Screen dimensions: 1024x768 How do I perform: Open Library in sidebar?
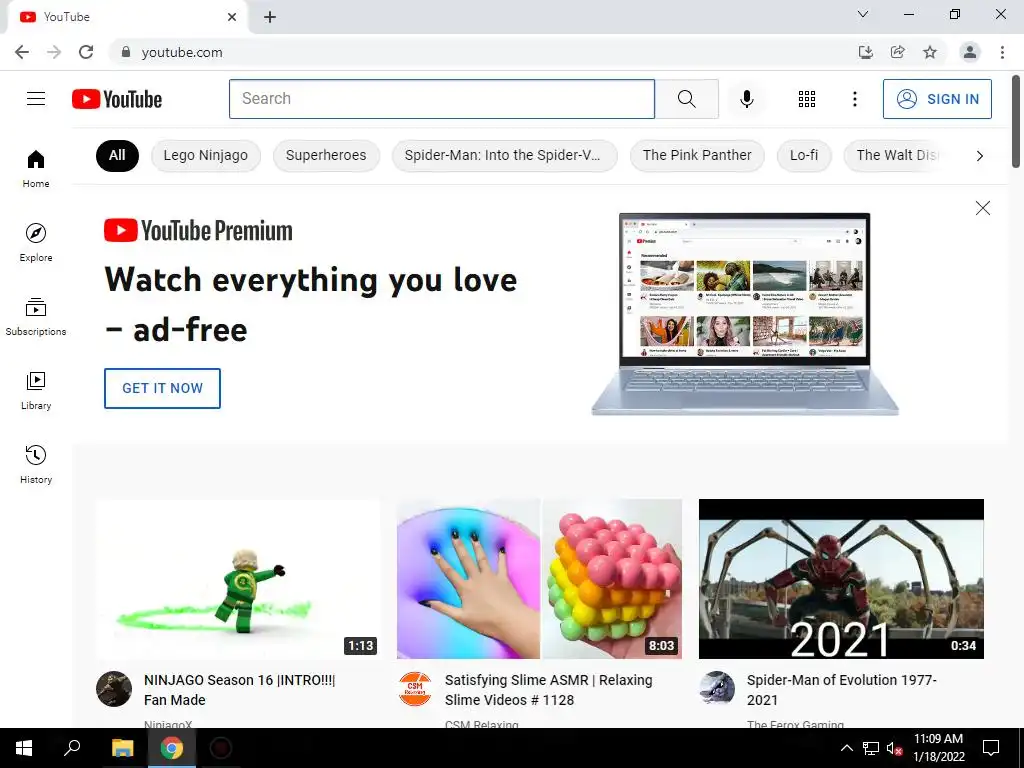tap(36, 390)
